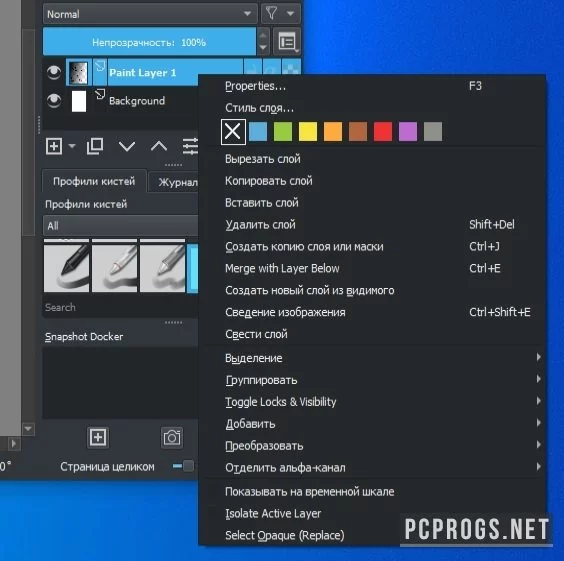This screenshot has height=561, width=564.
Task: Click the brush Search input field
Action: pyautogui.click(x=120, y=307)
